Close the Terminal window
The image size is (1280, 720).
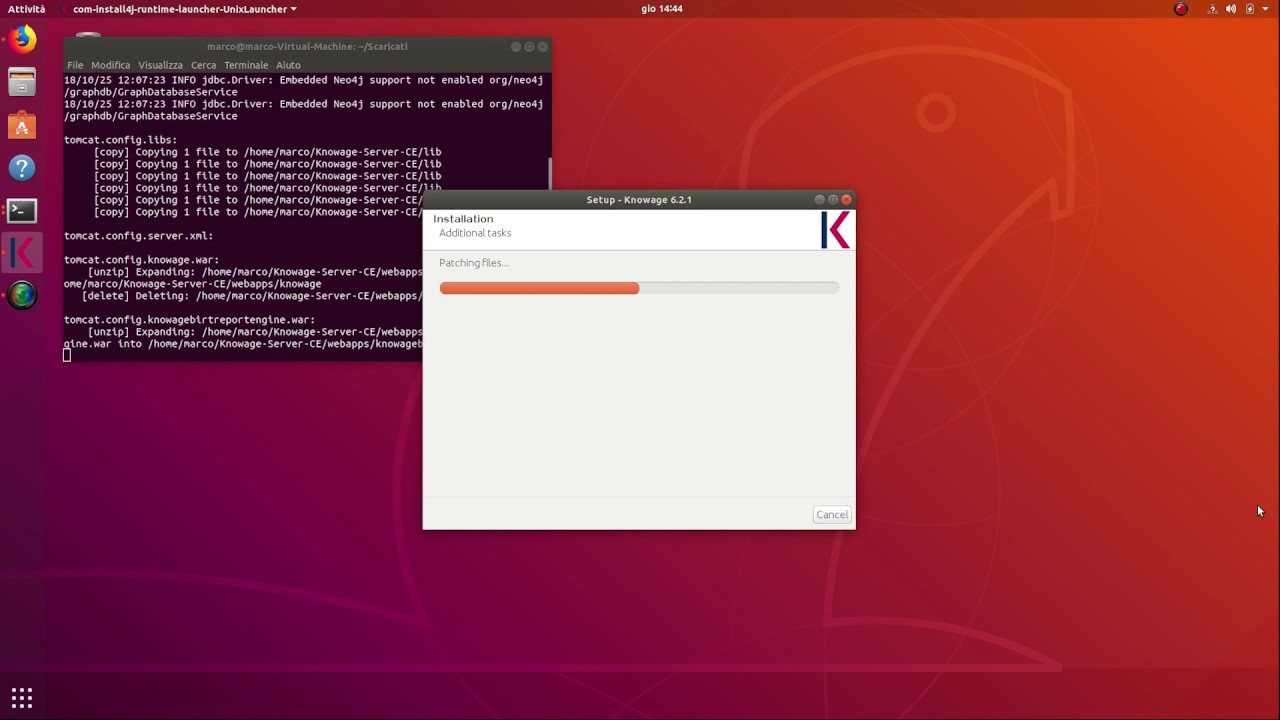coord(543,47)
